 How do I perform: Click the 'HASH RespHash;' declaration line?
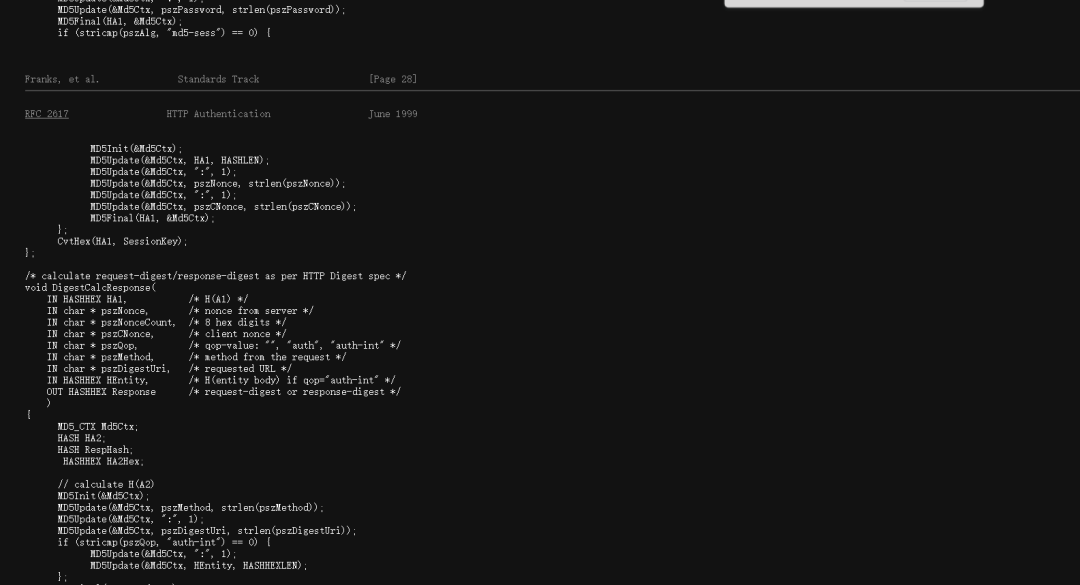(x=95, y=450)
